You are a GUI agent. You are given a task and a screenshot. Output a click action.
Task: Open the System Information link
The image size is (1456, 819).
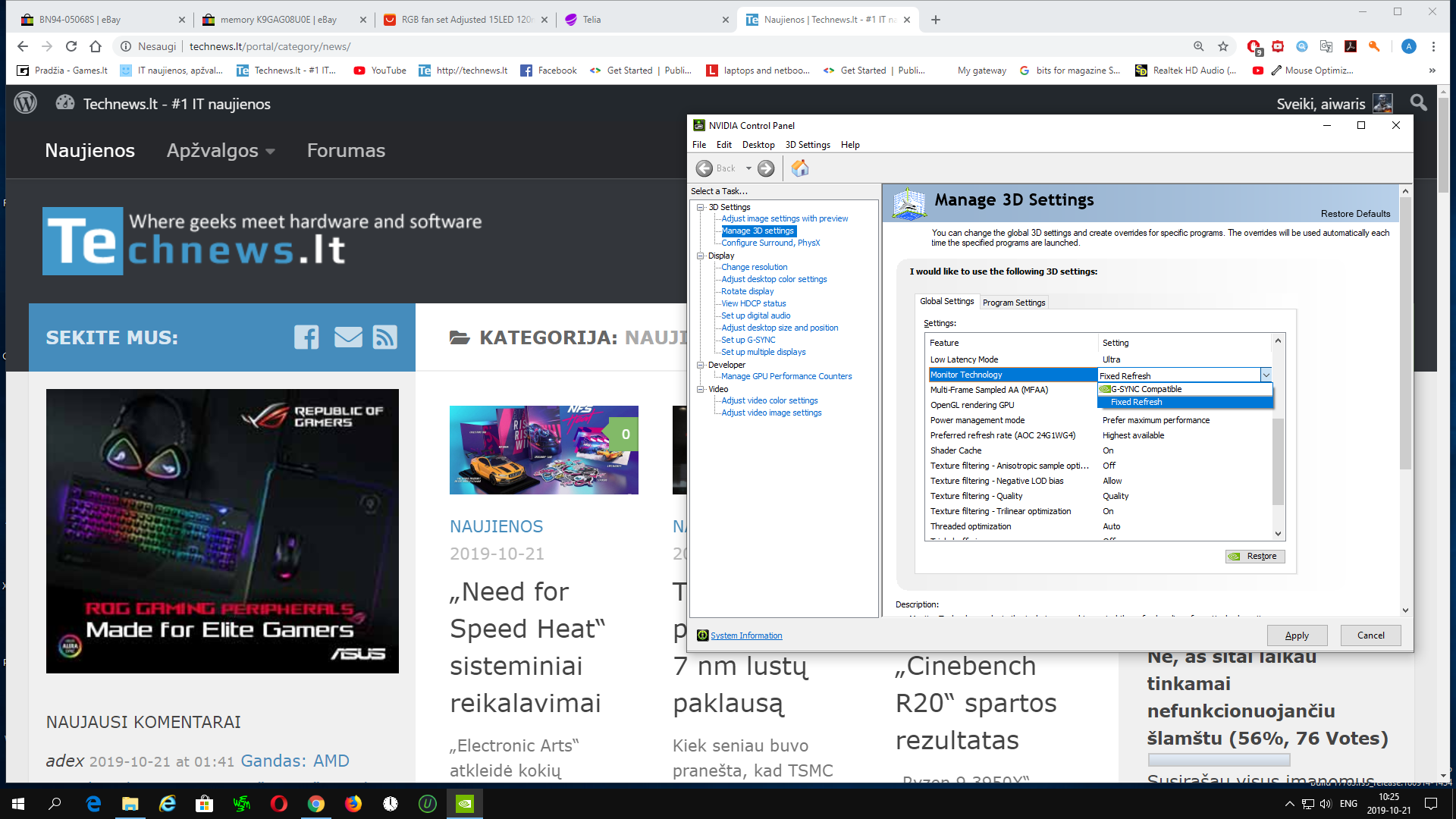(746, 635)
